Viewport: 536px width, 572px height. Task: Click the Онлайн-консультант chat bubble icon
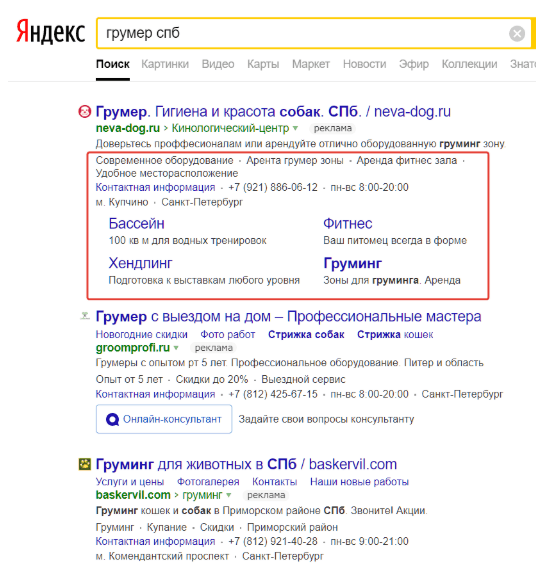[112, 420]
